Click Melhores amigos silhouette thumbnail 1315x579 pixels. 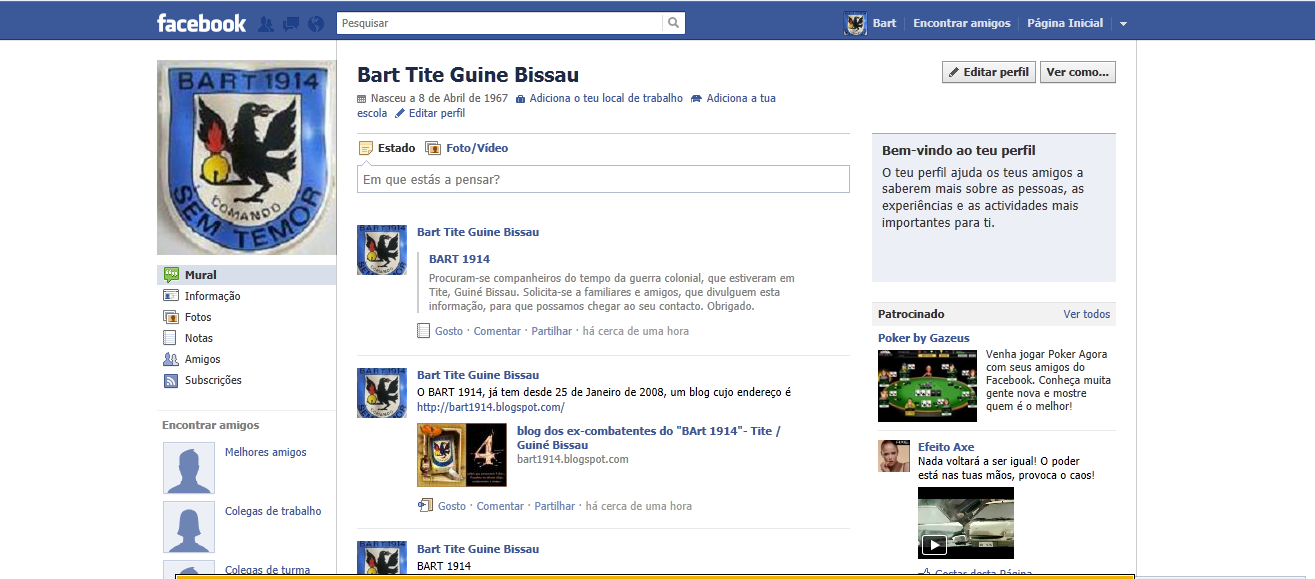pos(189,468)
